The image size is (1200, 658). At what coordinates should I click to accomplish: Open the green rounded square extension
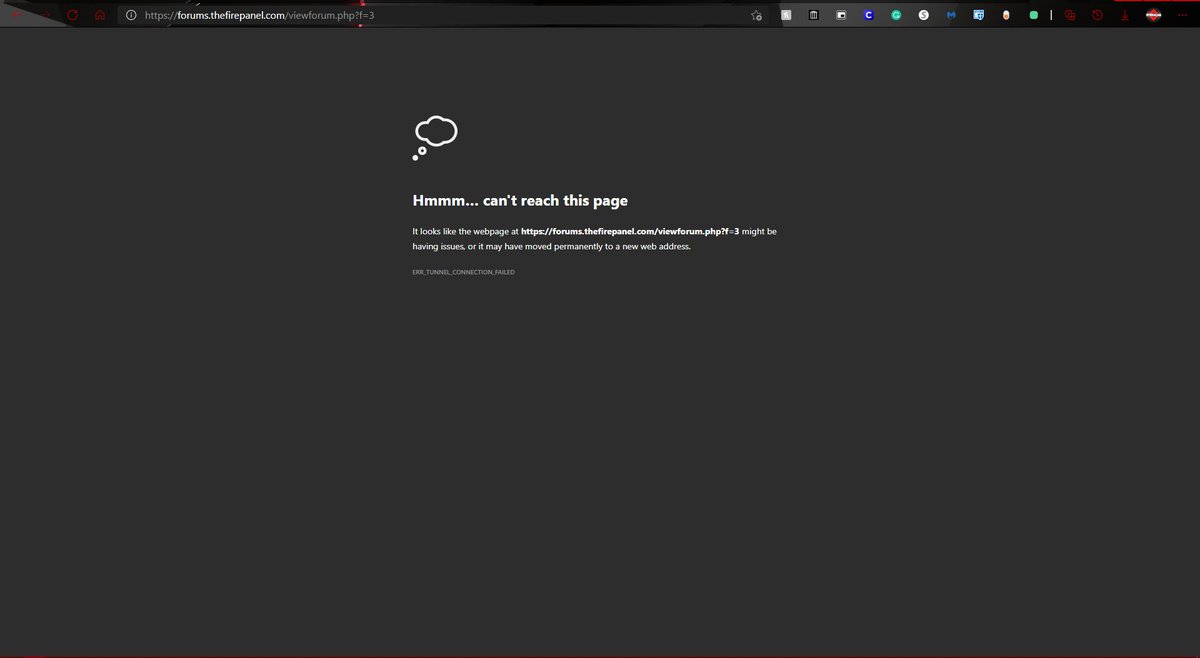[x=1034, y=15]
